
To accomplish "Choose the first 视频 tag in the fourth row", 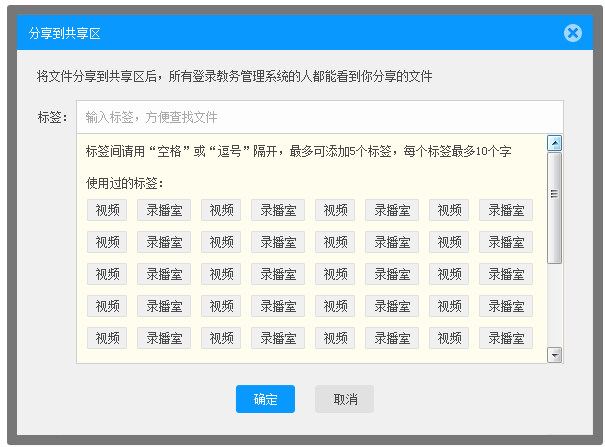I will coord(107,306).
